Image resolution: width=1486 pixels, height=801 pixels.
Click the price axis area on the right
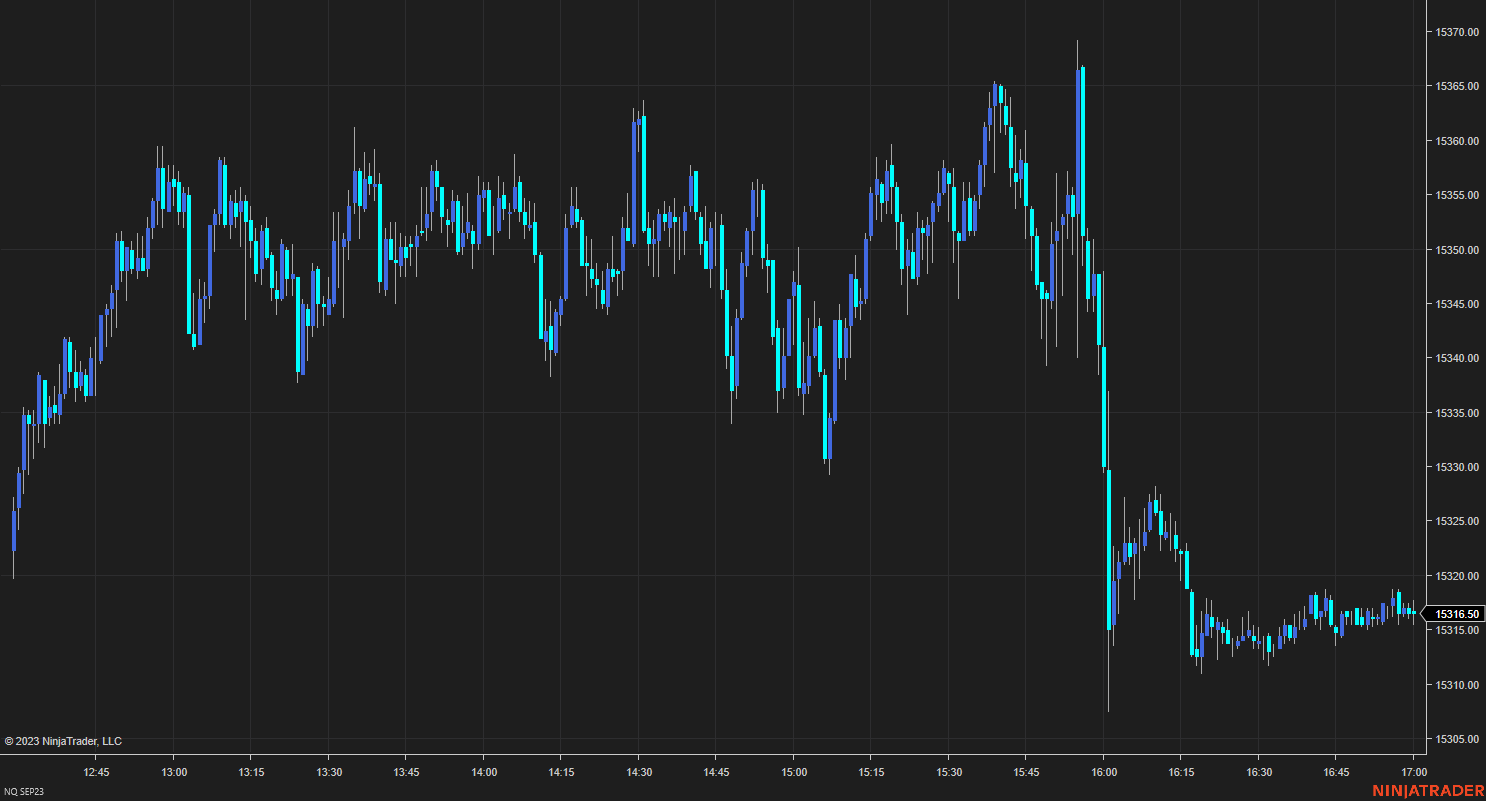[1456, 300]
